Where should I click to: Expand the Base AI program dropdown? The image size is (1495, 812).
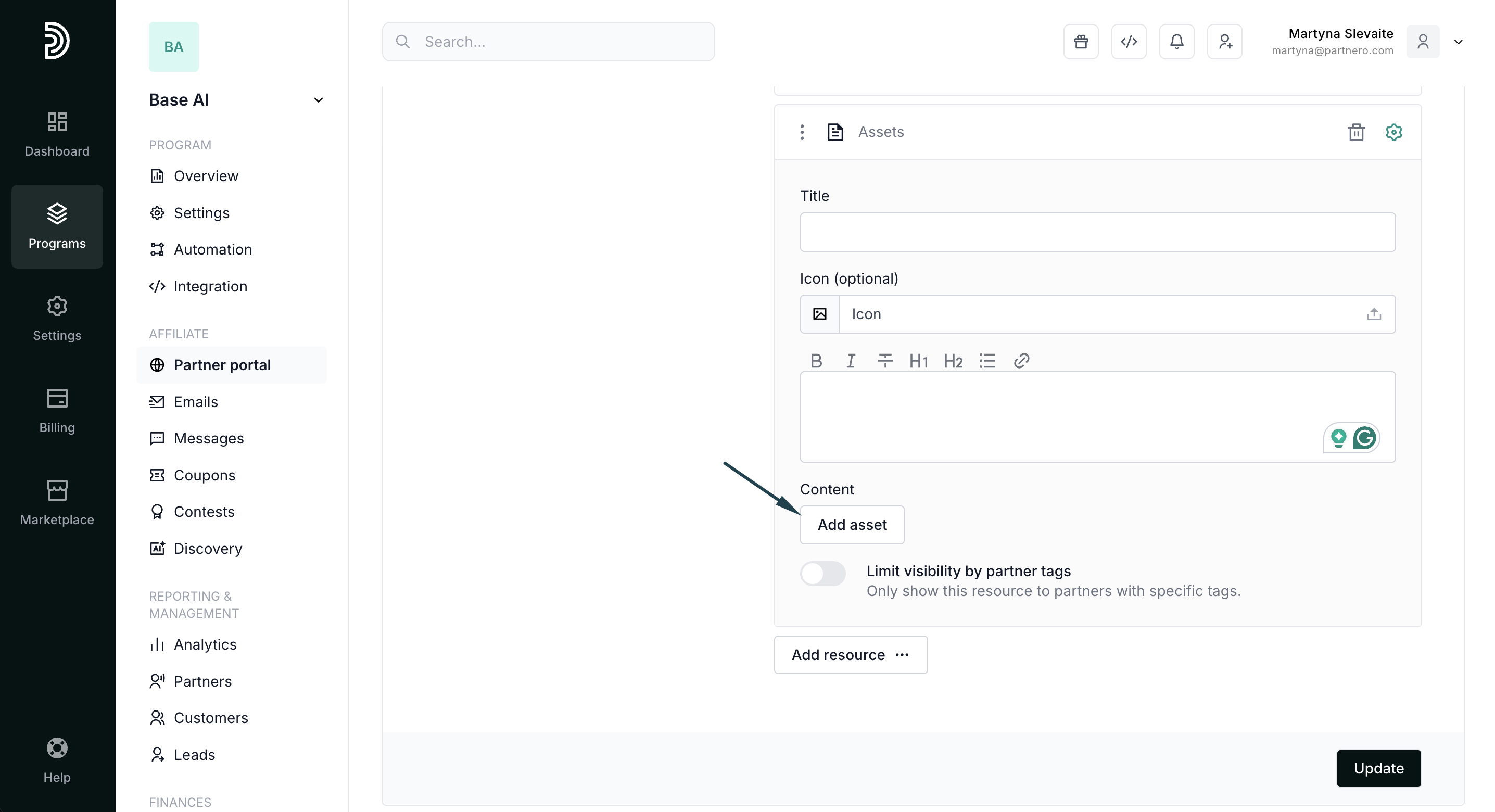[x=318, y=100]
